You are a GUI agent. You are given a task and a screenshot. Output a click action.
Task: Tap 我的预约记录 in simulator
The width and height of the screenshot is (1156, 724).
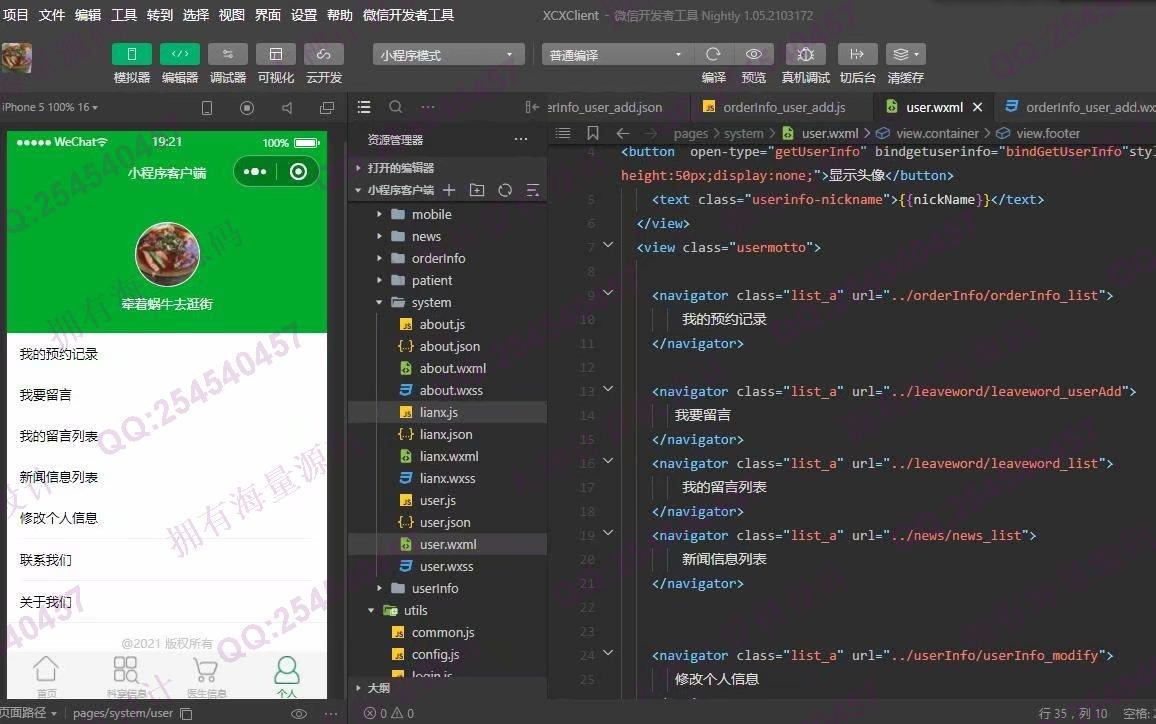(58, 355)
